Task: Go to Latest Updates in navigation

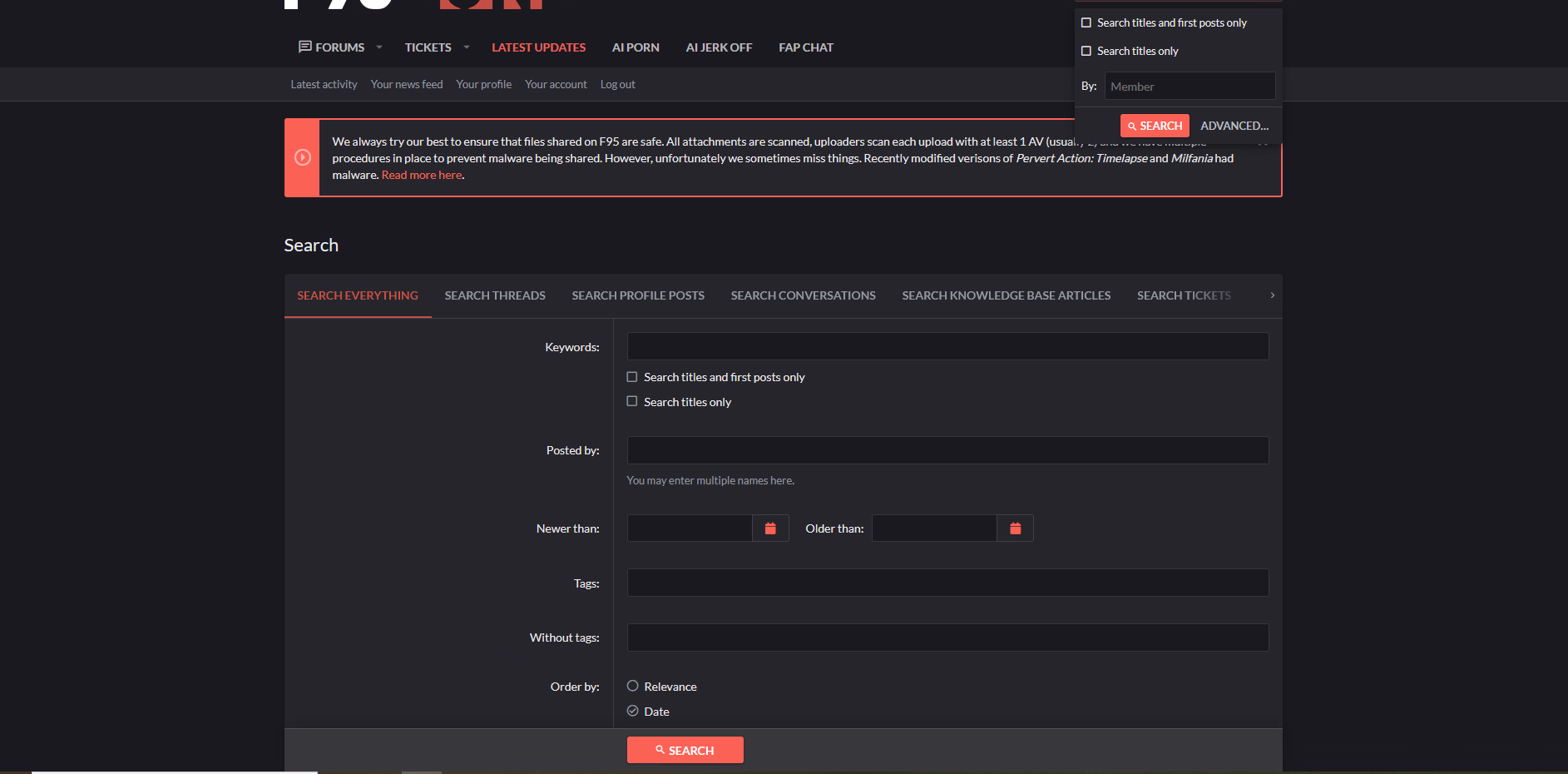Action: click(538, 47)
